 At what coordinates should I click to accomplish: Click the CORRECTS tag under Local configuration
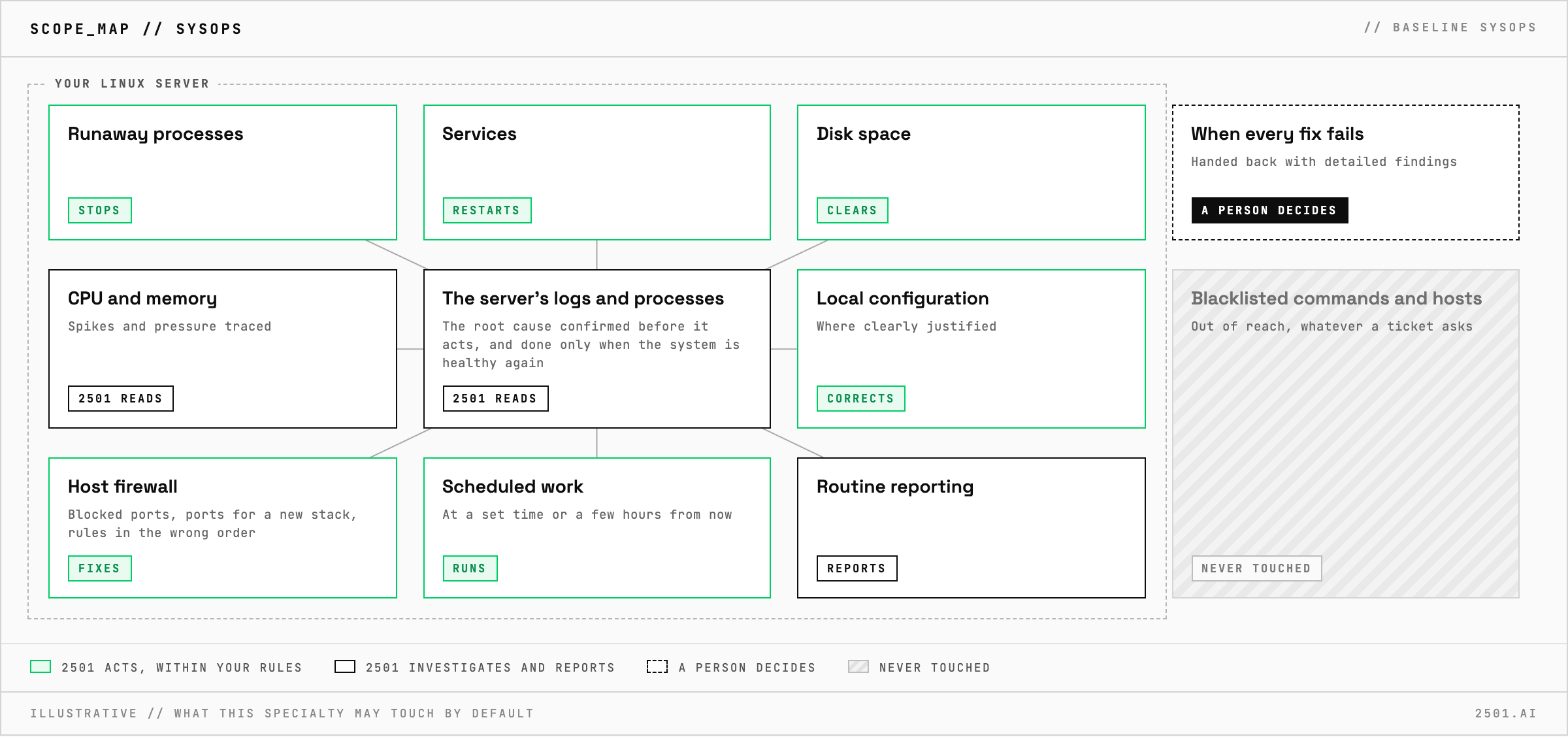[860, 399]
